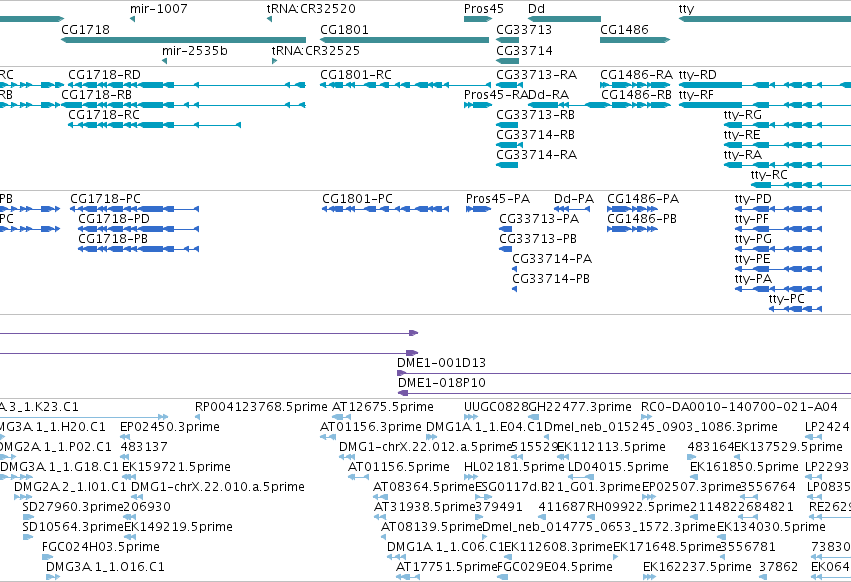Select the CG33714-RB transcript label

(x=535, y=135)
